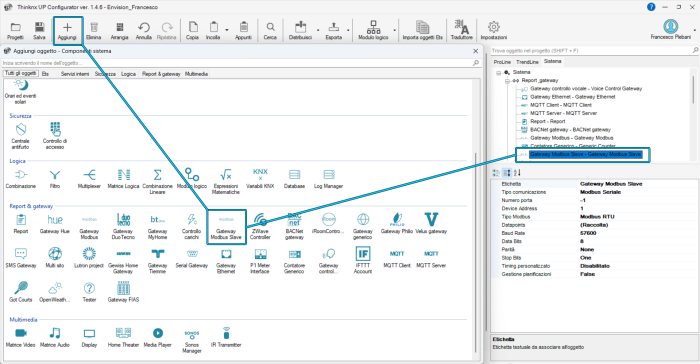Switch to the Logica tab

(128, 74)
